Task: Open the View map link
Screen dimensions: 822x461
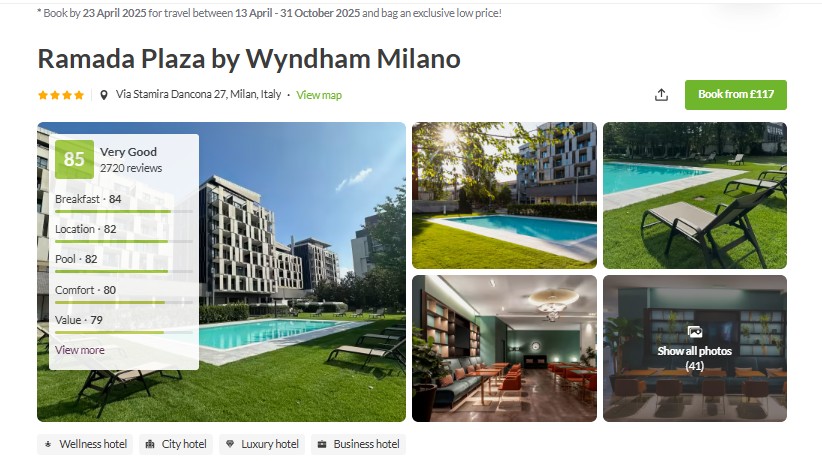Action: click(319, 95)
